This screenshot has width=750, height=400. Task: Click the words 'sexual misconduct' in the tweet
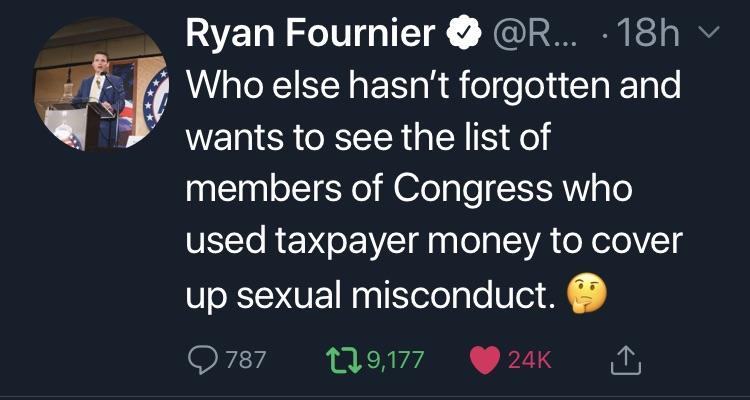(x=392, y=296)
